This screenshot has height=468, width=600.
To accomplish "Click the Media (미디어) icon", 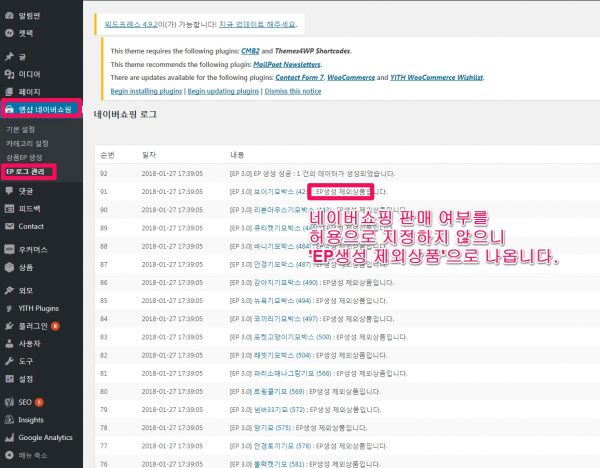I will [9, 74].
